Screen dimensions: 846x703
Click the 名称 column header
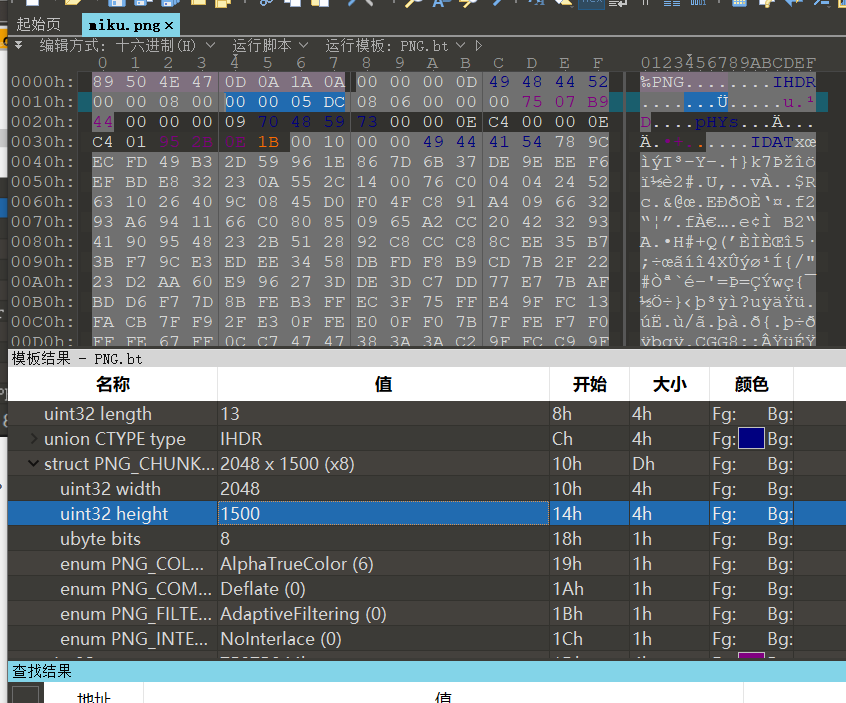pyautogui.click(x=112, y=384)
